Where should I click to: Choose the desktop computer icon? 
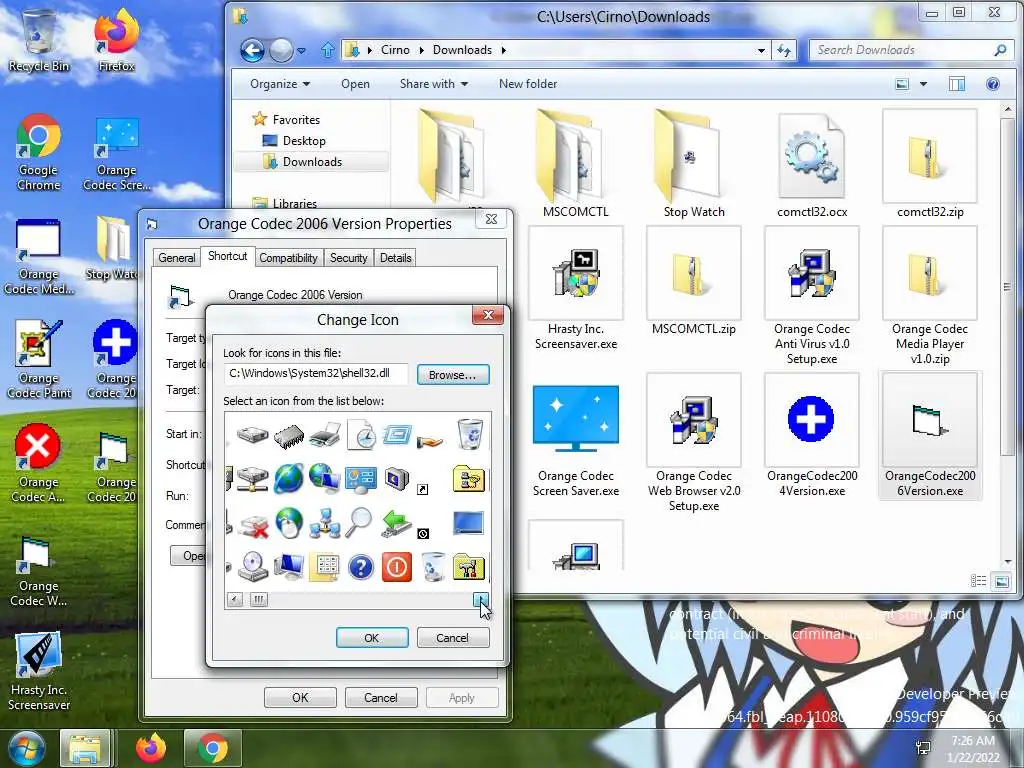coord(289,566)
